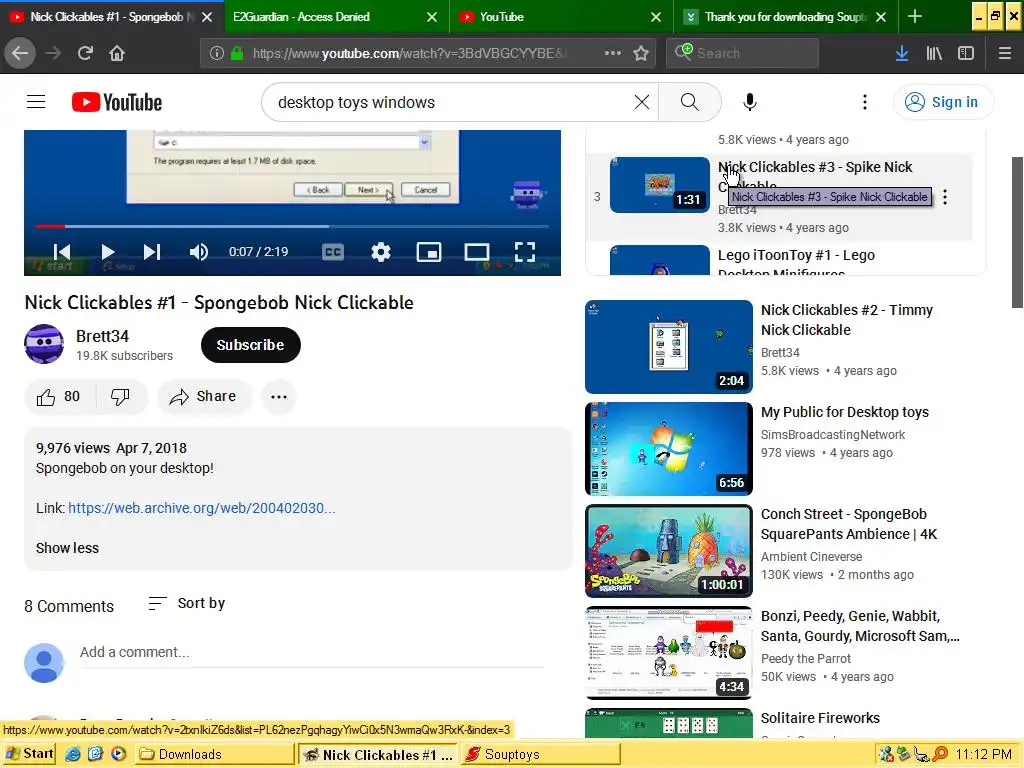Clear the YouTube search text with the X

click(642, 102)
